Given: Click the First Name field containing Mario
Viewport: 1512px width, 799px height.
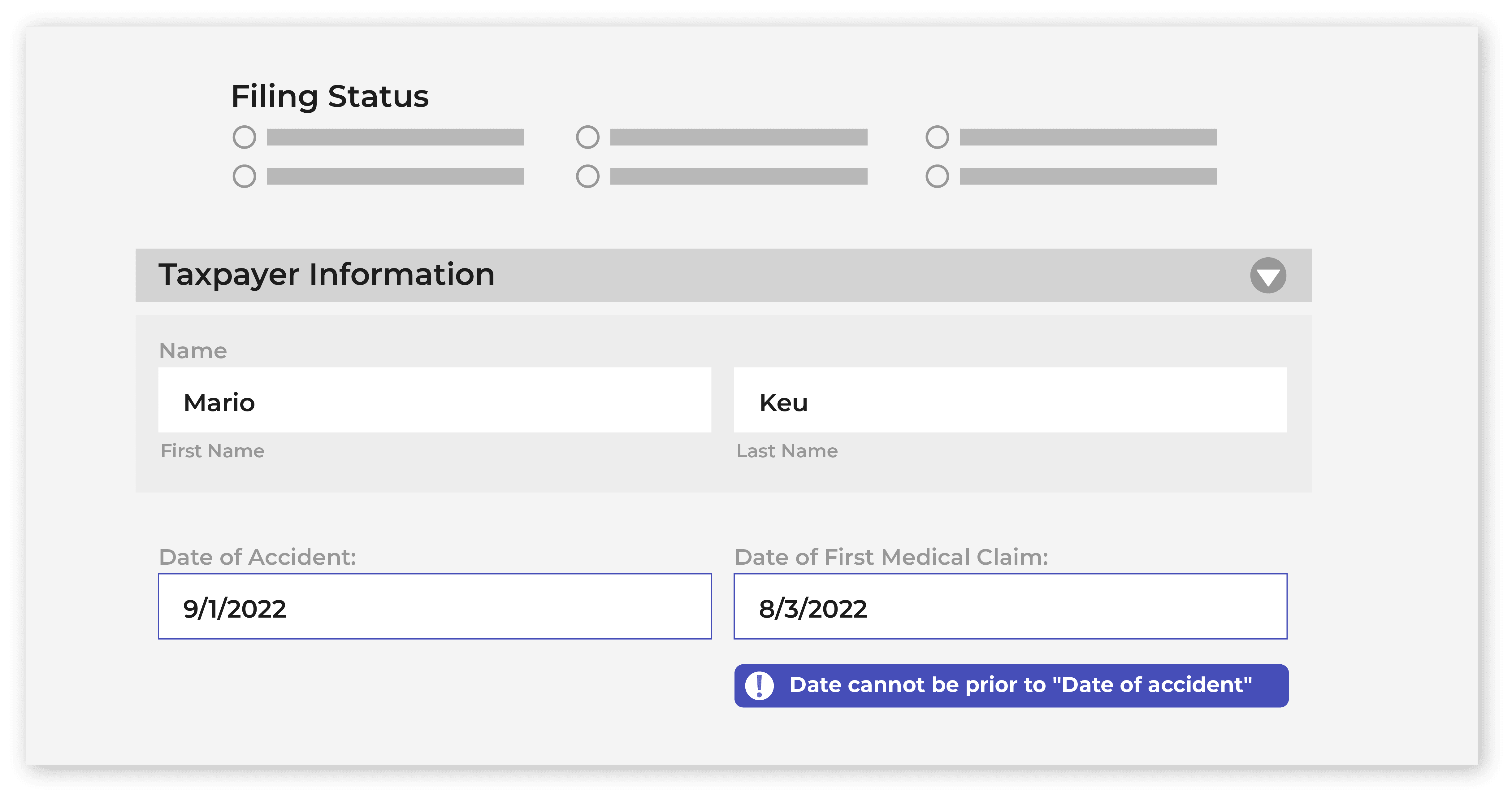Looking at the screenshot, I should tap(435, 400).
